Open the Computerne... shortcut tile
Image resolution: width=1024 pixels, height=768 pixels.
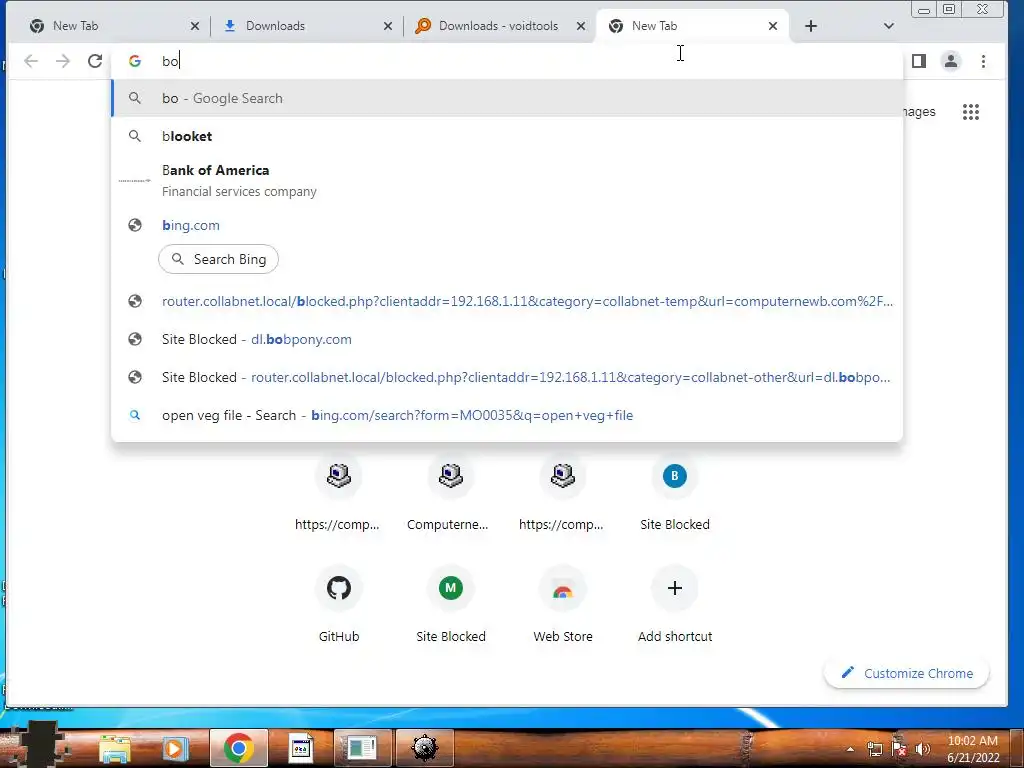(x=451, y=493)
